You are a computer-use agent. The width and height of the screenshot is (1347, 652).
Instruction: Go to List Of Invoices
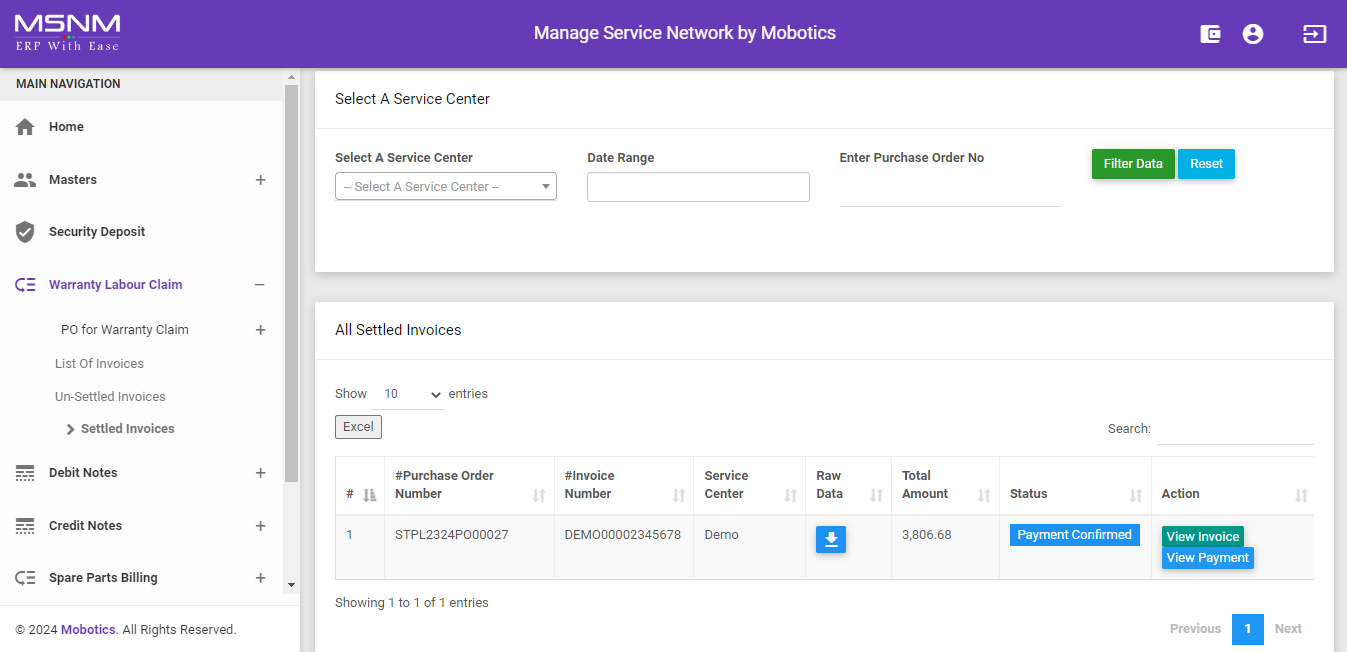(99, 364)
